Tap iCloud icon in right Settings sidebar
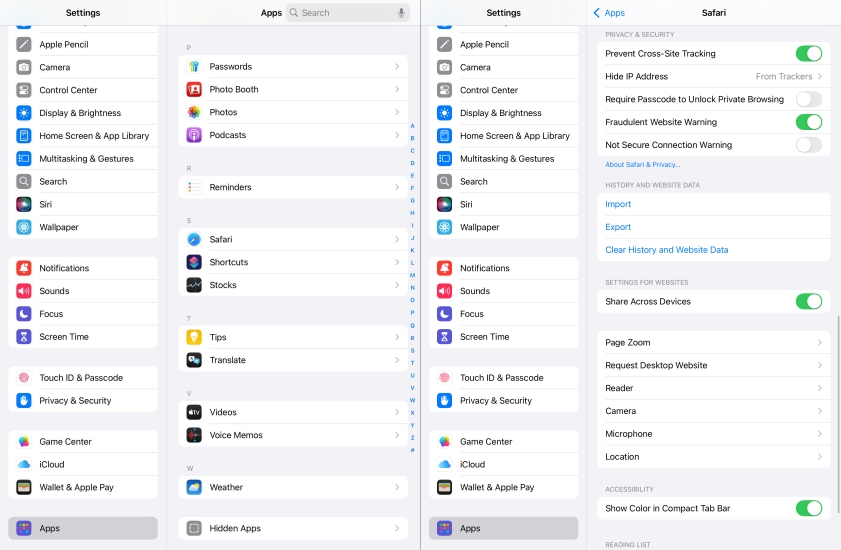This screenshot has width=841, height=550. coord(444,465)
